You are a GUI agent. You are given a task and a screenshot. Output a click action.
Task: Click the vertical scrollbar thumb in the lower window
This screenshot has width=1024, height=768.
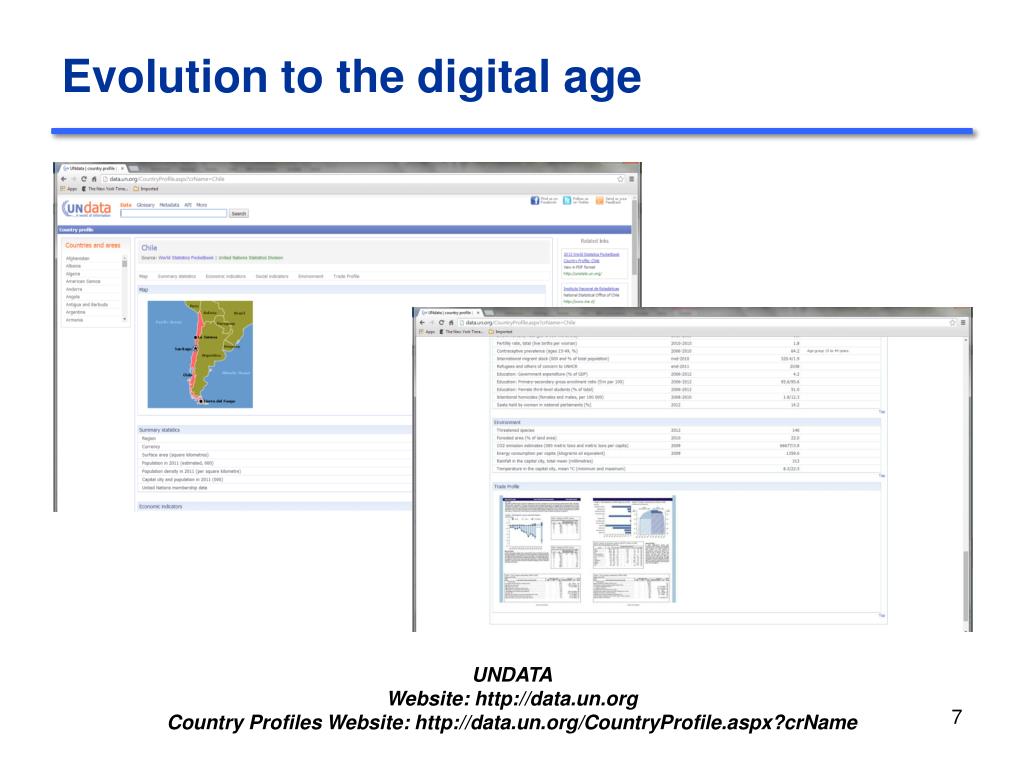pyautogui.click(x=966, y=586)
